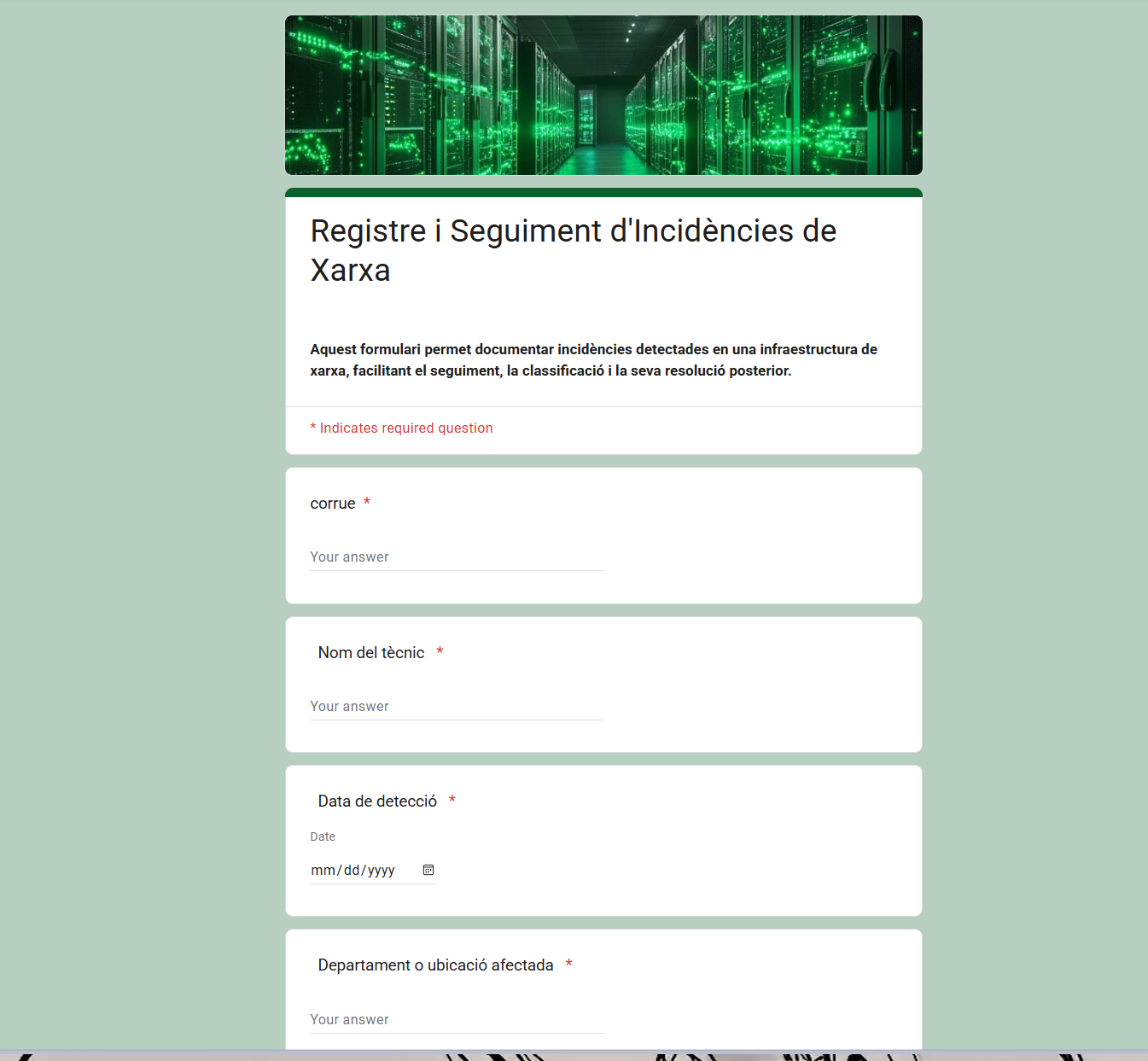This screenshot has width=1148, height=1061.
Task: Click the 'Nom del tècnic' question label
Action: [371, 653]
